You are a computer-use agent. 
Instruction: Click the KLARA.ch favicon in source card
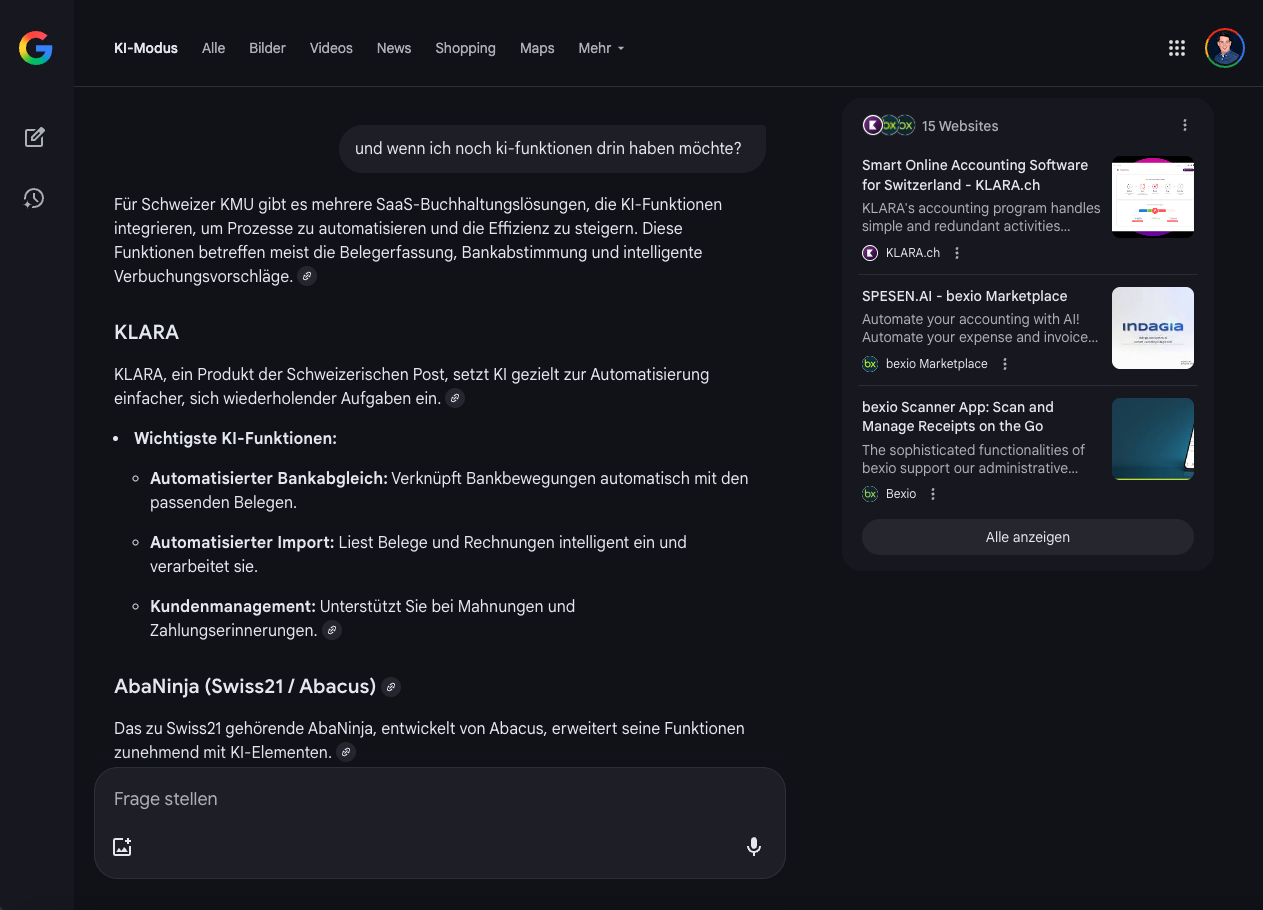point(870,253)
